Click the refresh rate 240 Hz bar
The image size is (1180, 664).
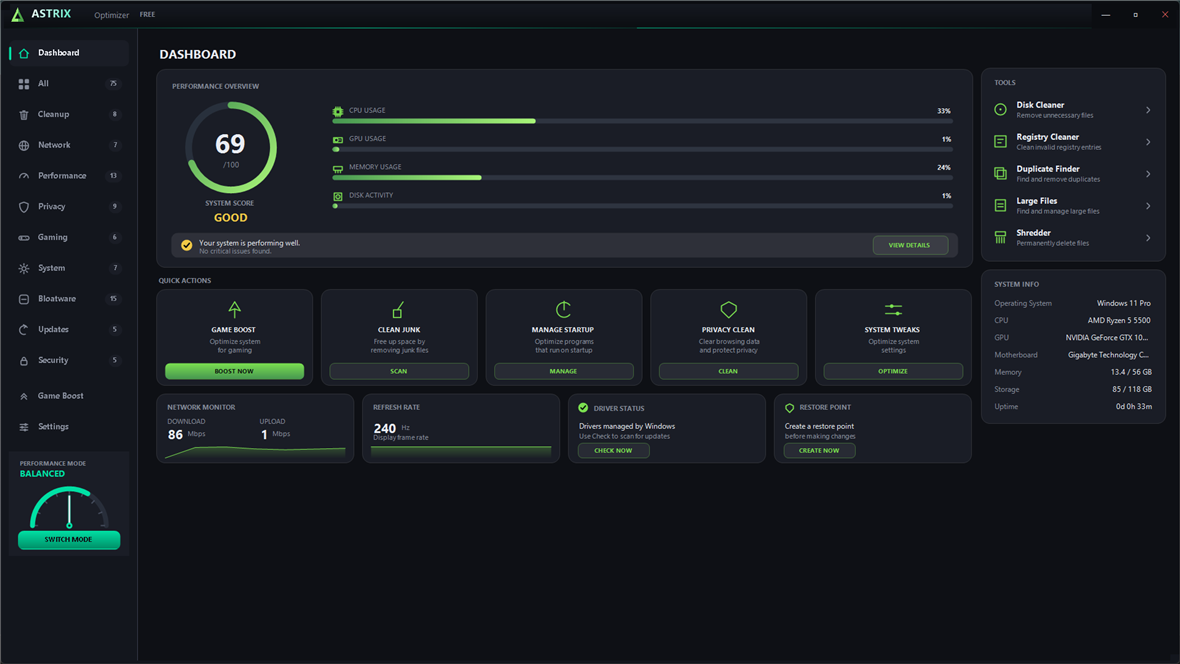(461, 451)
